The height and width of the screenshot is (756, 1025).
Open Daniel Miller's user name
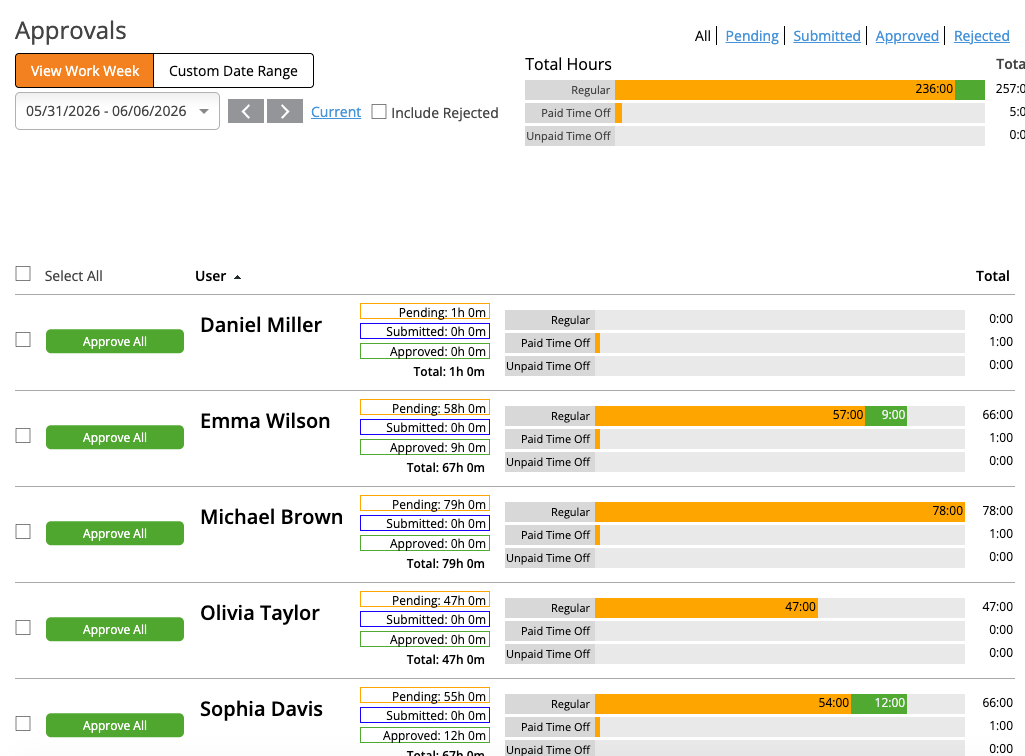point(261,325)
